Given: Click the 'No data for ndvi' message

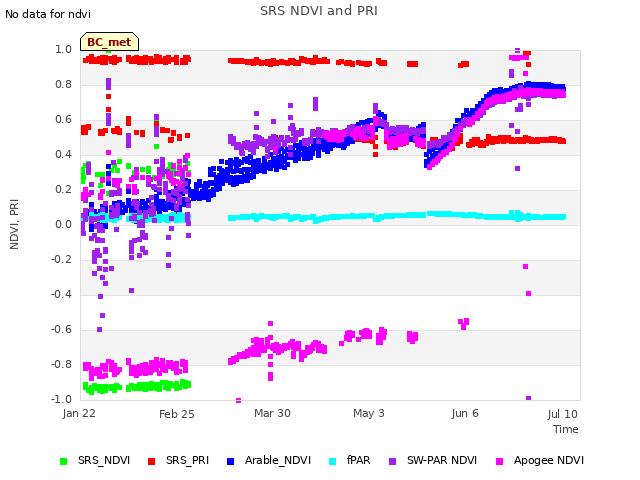Looking at the screenshot, I should [x=48, y=14].
